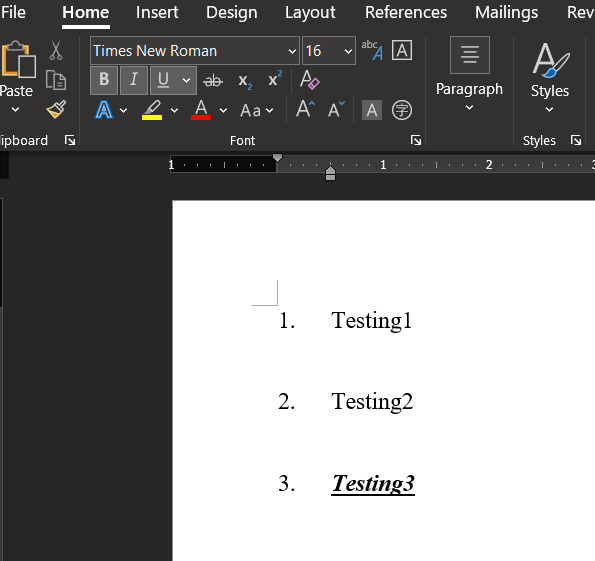The height and width of the screenshot is (561, 595).
Task: Click Decrease Font Size icon
Action: [x=336, y=110]
